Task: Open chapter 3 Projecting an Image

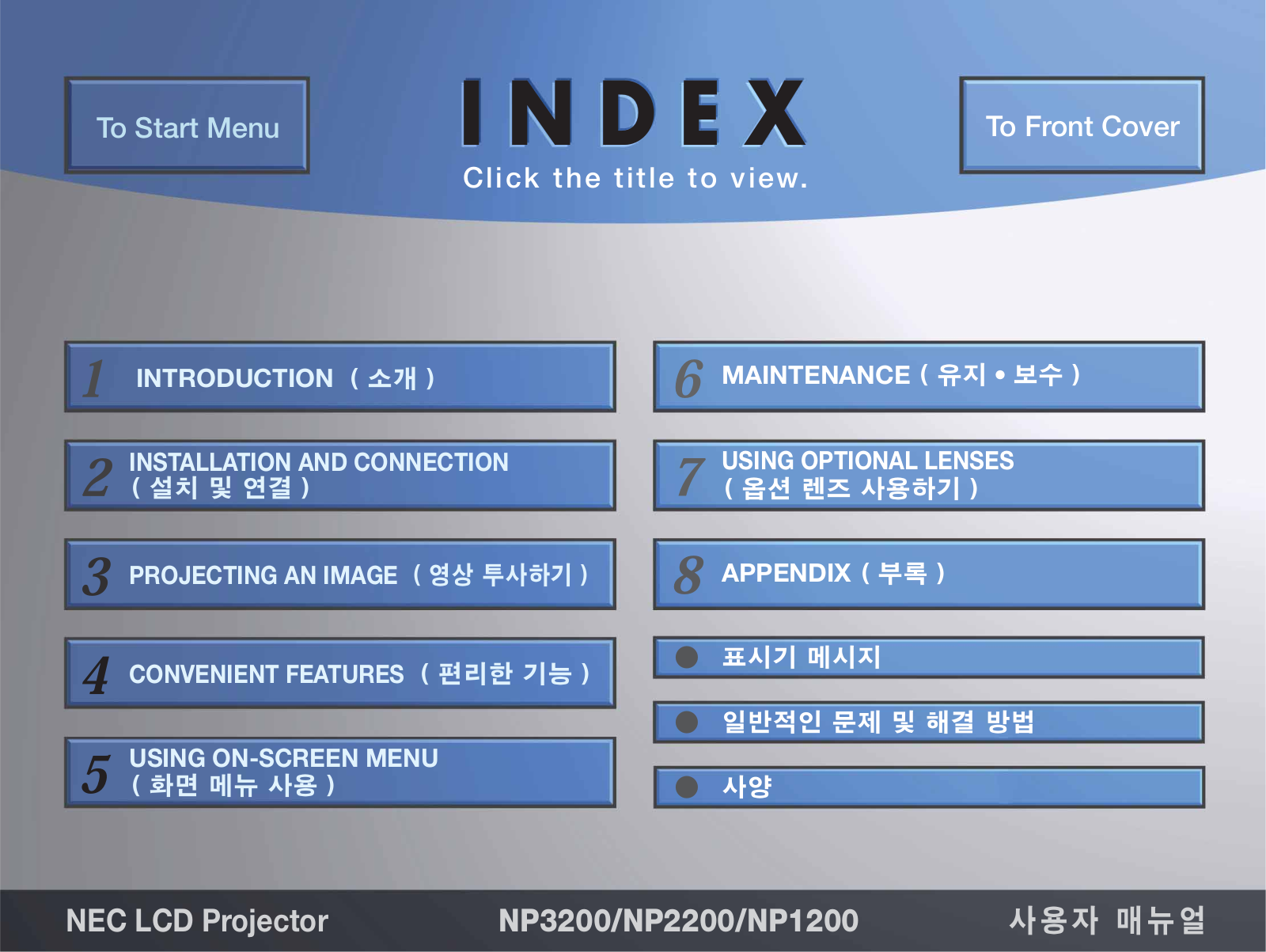Action: (x=340, y=575)
